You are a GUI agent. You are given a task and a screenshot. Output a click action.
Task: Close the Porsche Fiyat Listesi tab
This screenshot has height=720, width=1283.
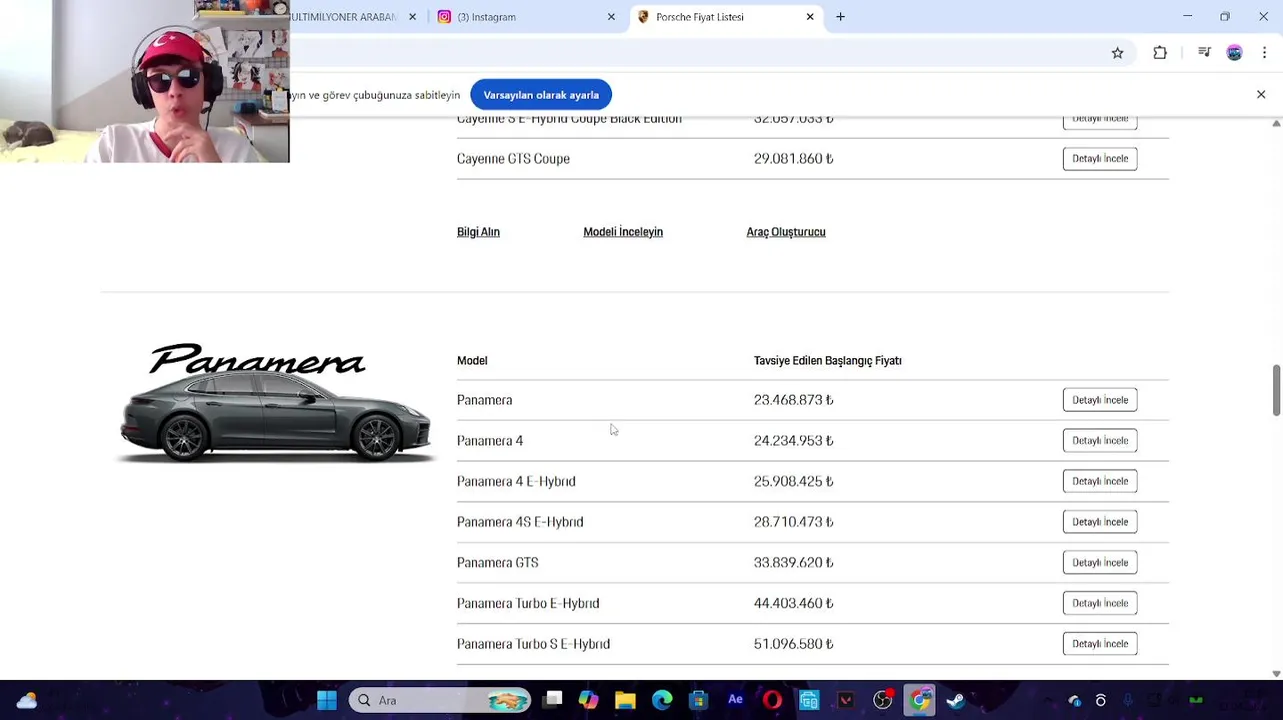(x=810, y=17)
